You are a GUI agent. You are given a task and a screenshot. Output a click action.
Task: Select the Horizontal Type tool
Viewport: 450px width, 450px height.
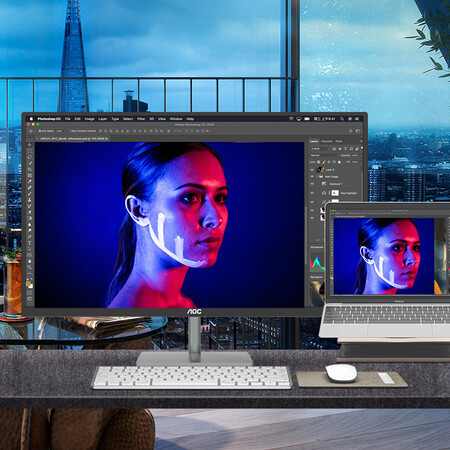coord(30,243)
